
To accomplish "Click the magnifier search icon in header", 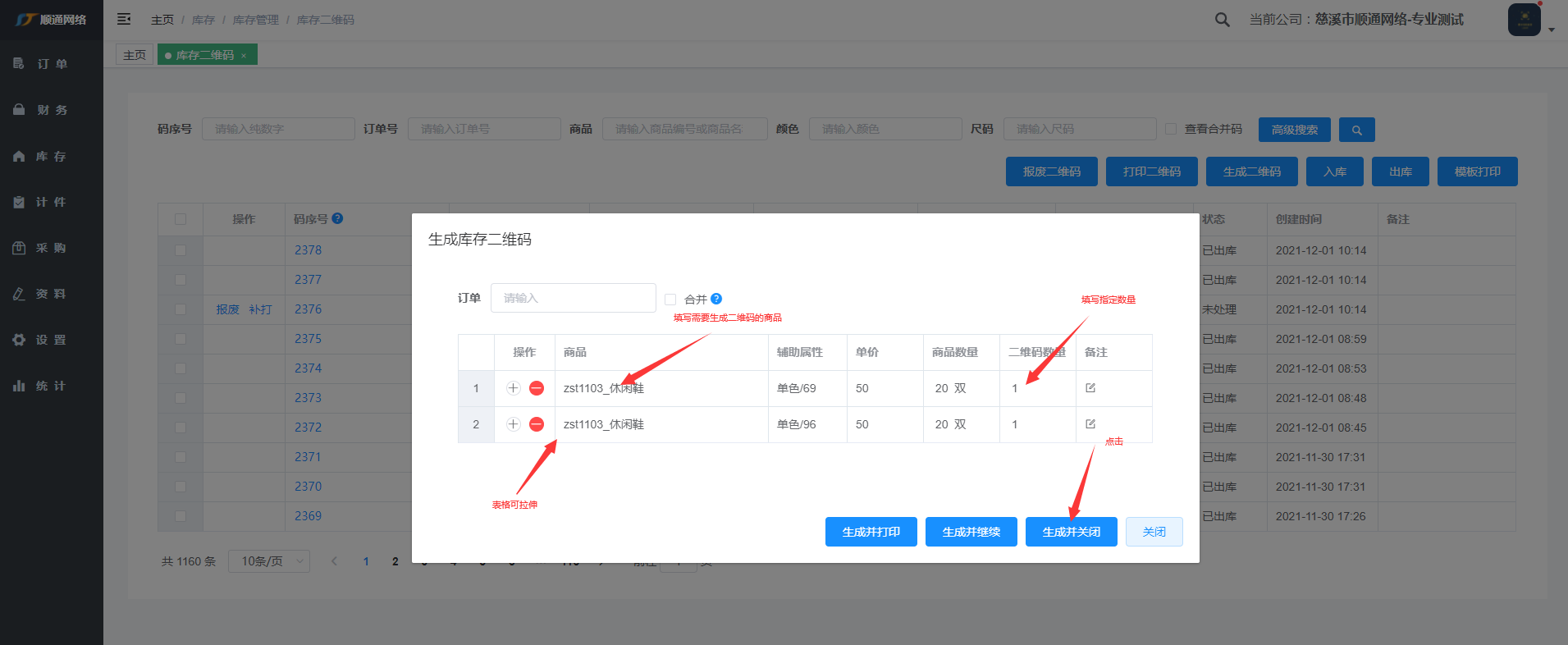I will (1222, 20).
